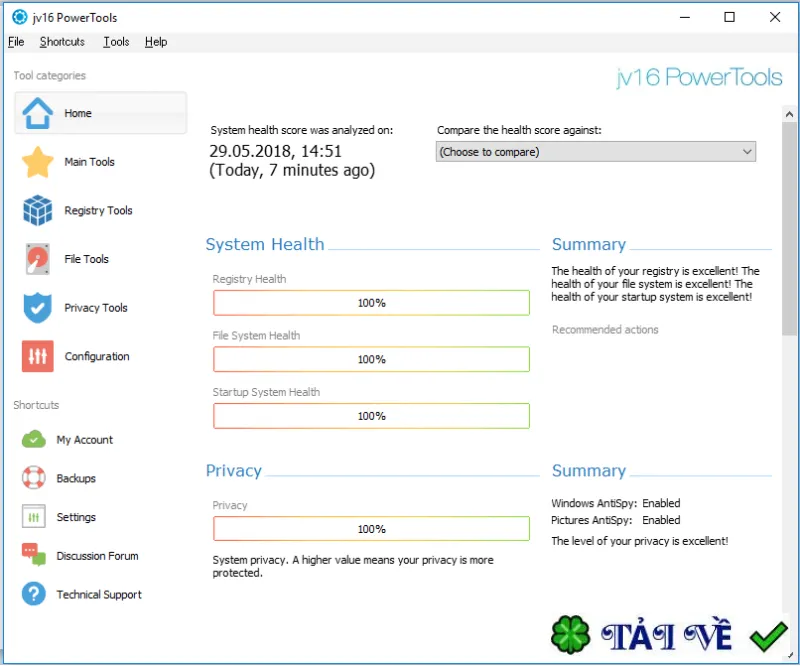800x666 pixels.
Task: Open the File menu
Action: 16,42
